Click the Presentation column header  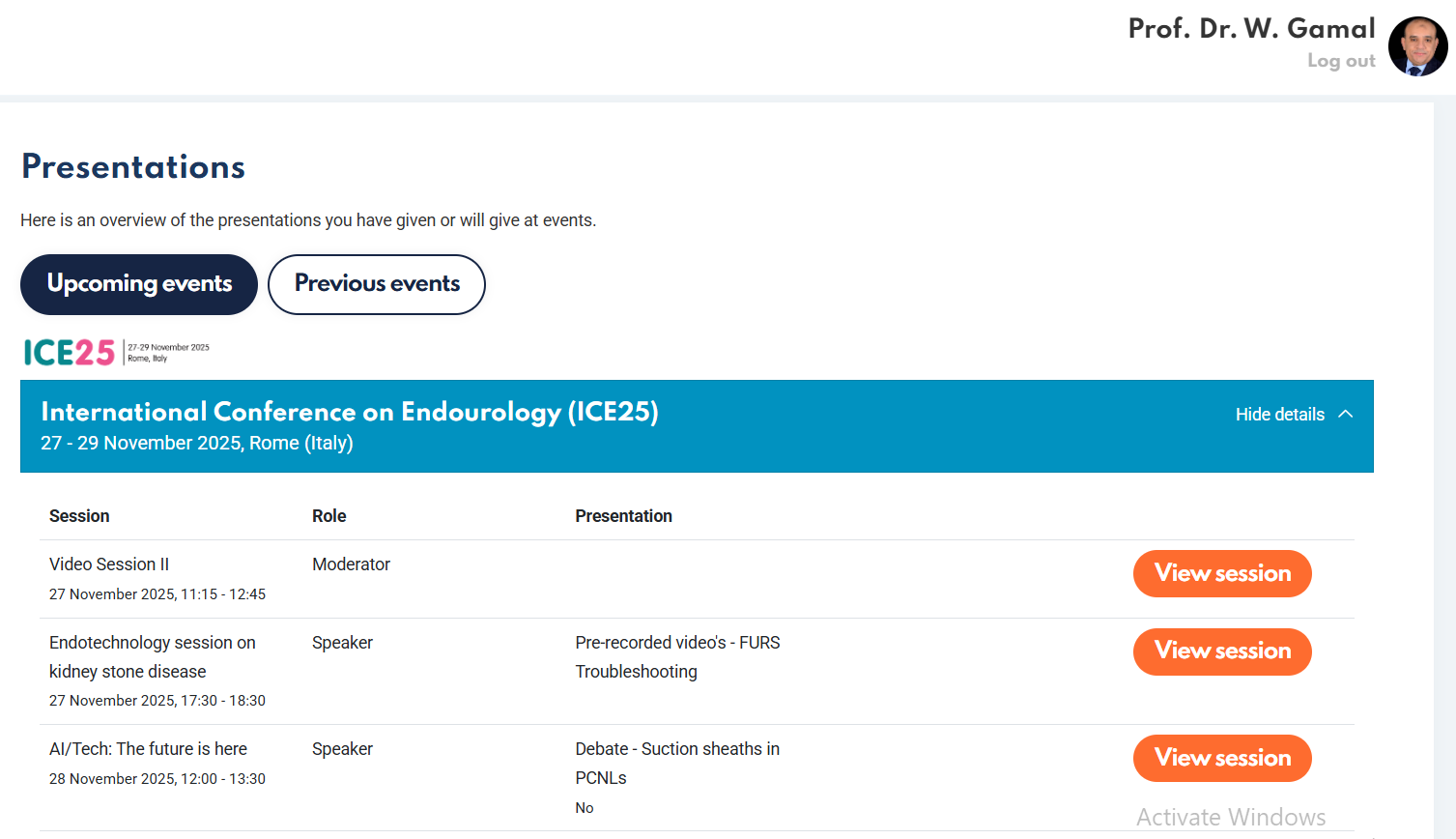[623, 516]
